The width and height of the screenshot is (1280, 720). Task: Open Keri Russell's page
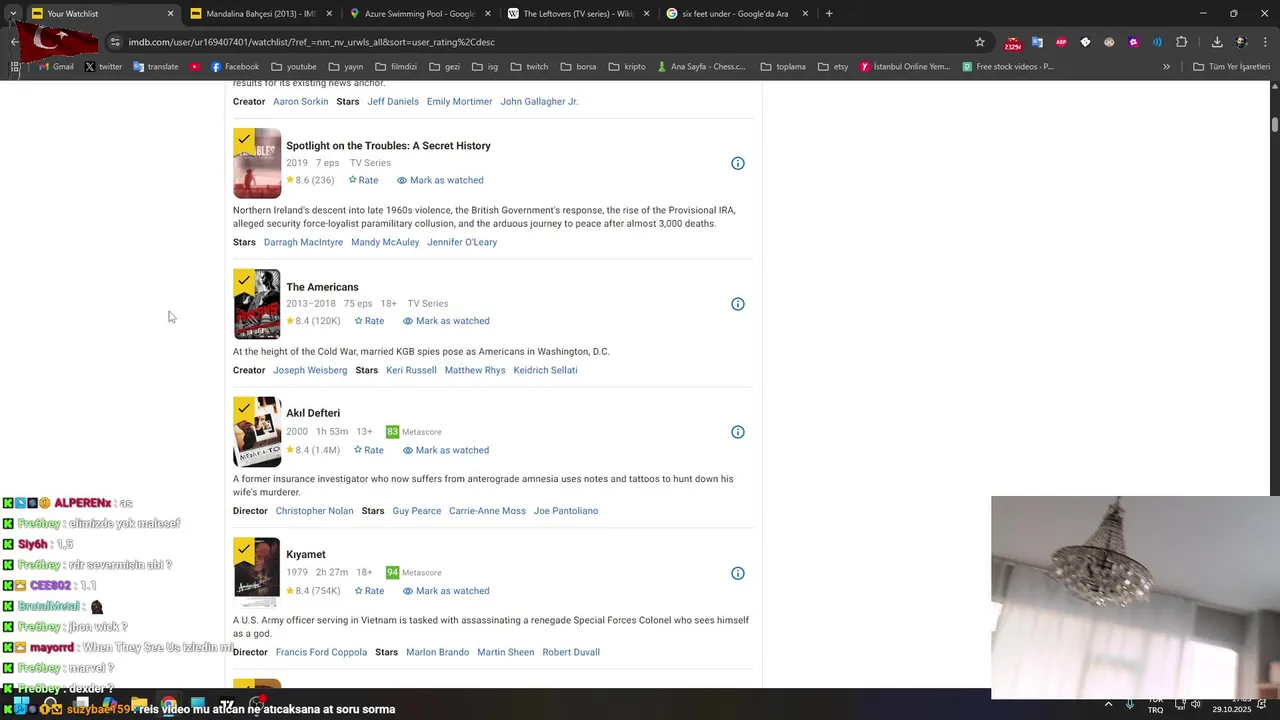pos(411,370)
